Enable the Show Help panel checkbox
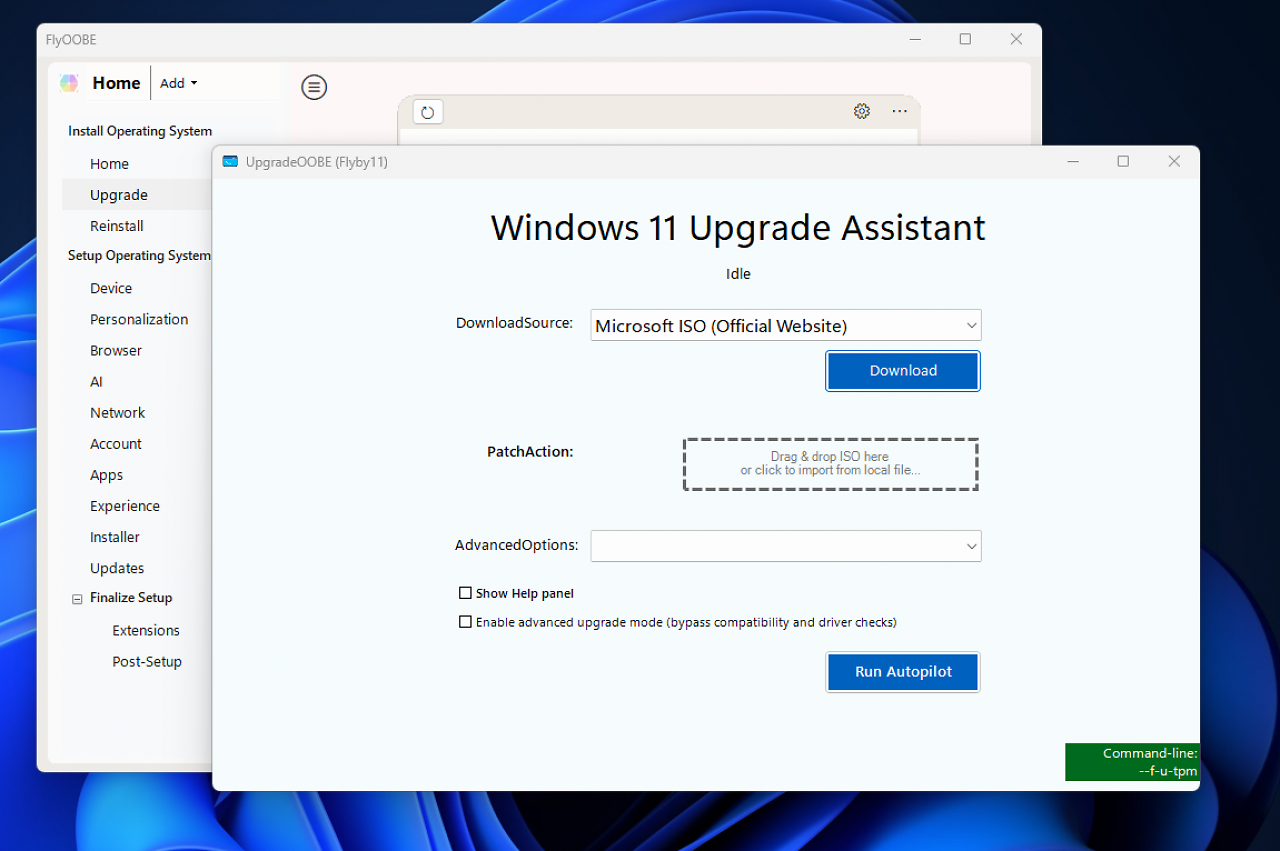The height and width of the screenshot is (851, 1280). click(465, 593)
